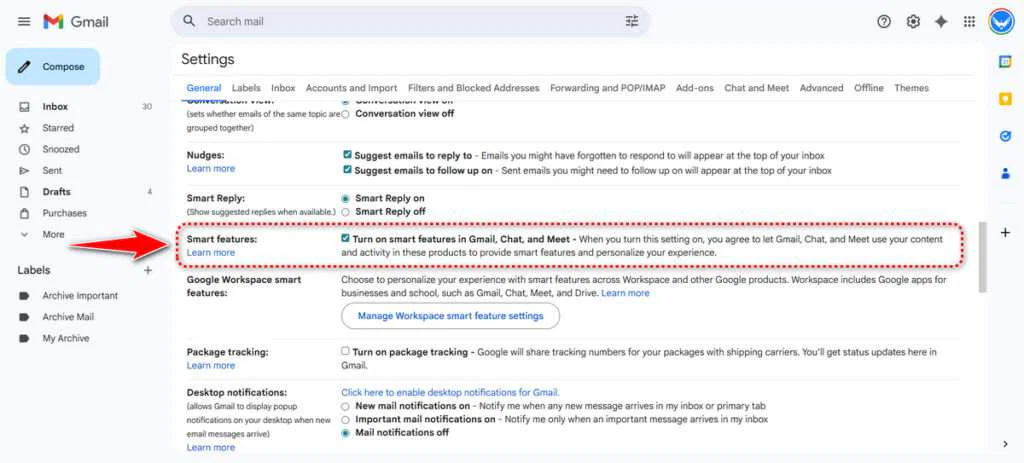This screenshot has width=1024, height=463.
Task: Switch to the General tab
Action: [204, 88]
